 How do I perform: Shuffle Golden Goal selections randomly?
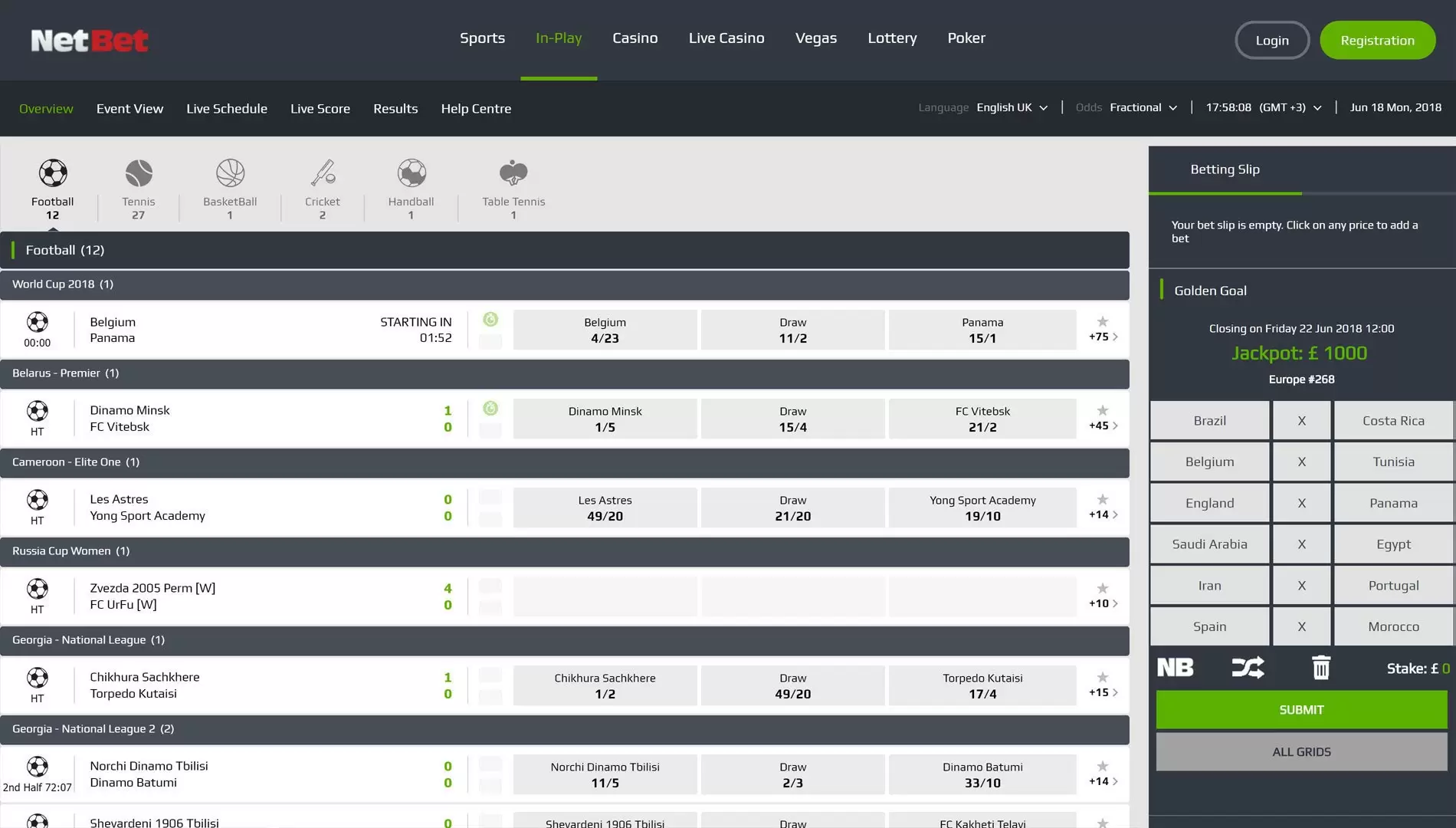(1248, 668)
